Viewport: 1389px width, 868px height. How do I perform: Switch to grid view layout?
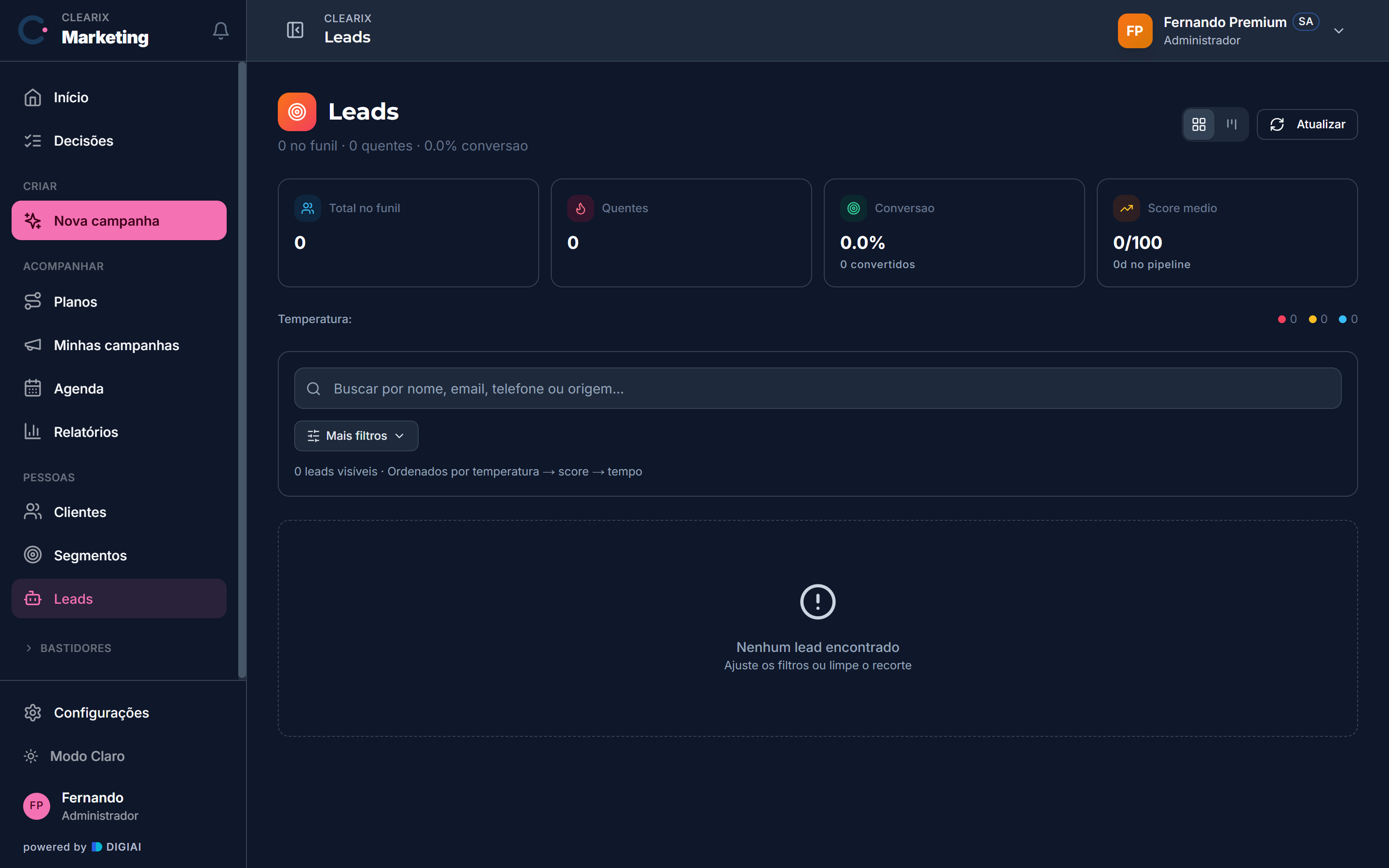[1199, 124]
